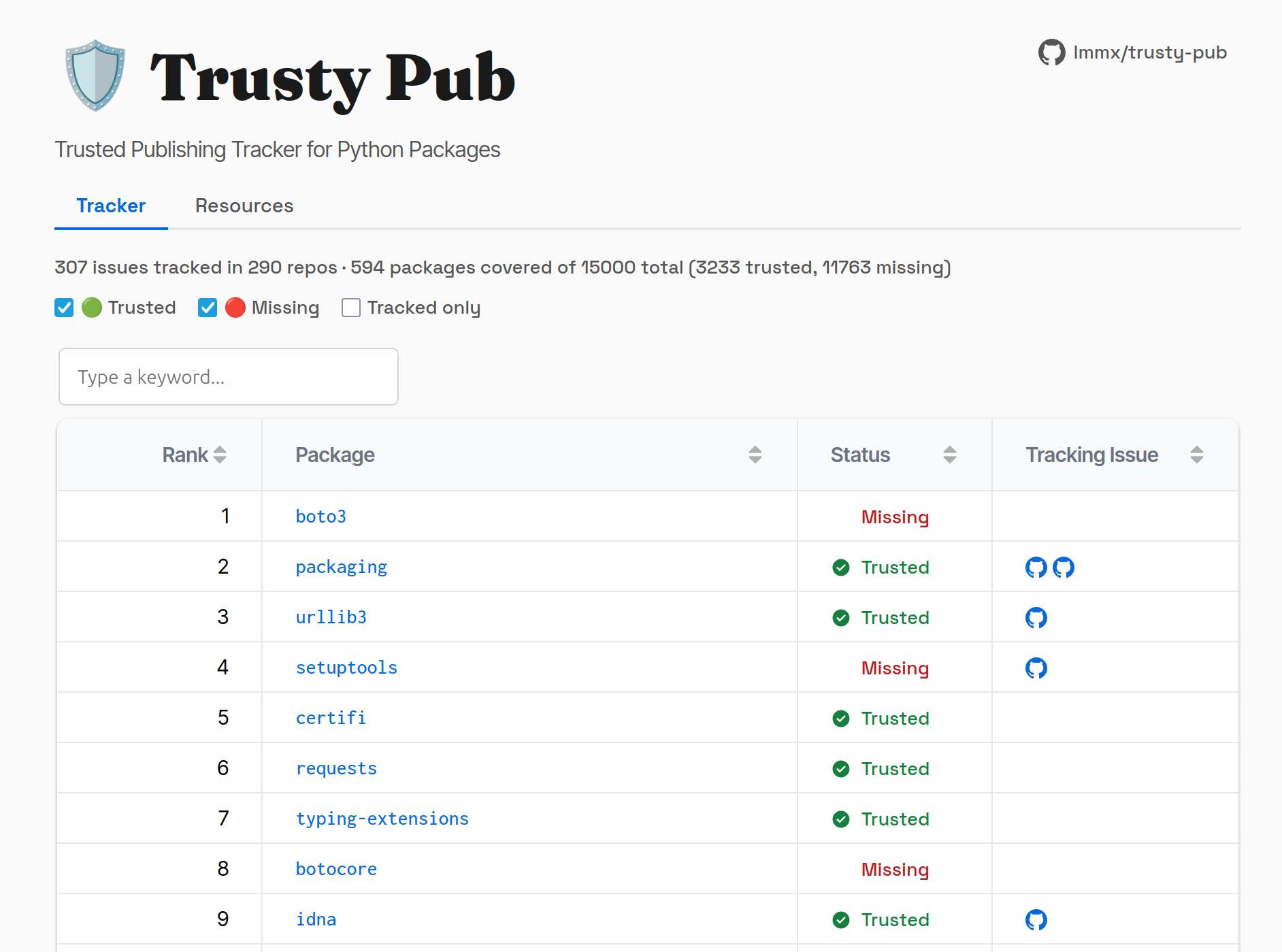Open the GitHub tracking issue for setuptools
Viewport: 1282px width, 952px height.
point(1036,668)
